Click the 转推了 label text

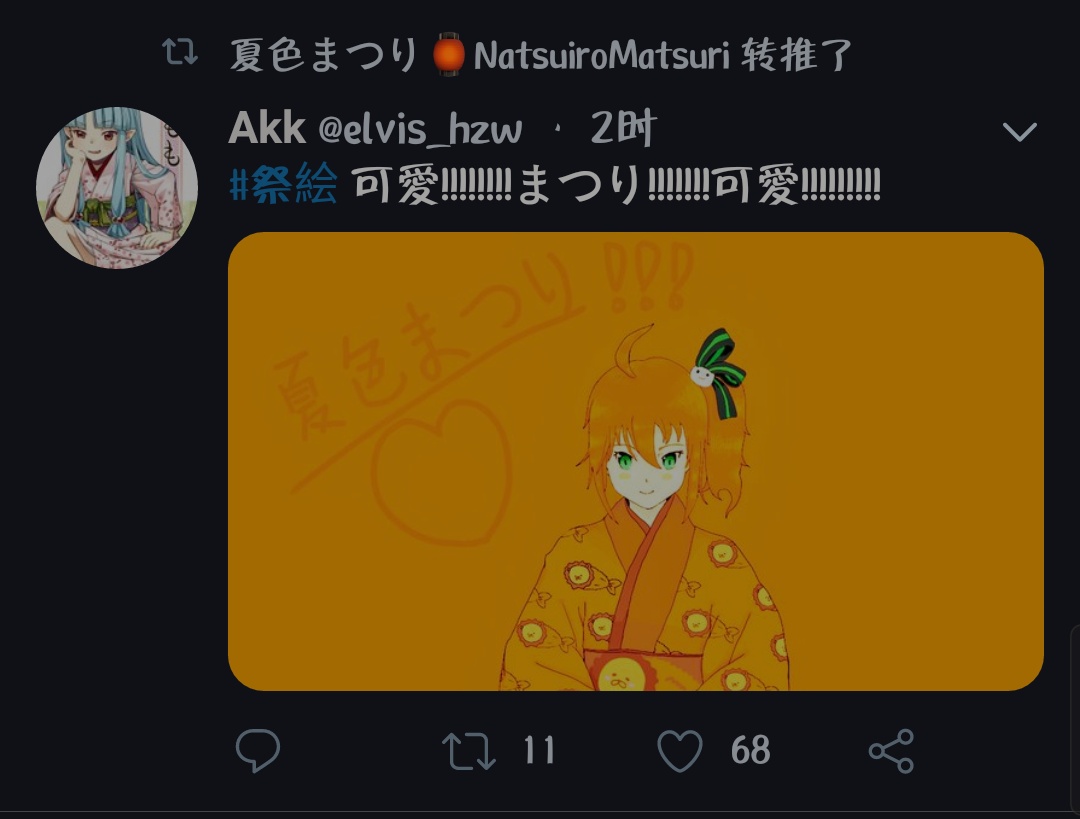796,54
